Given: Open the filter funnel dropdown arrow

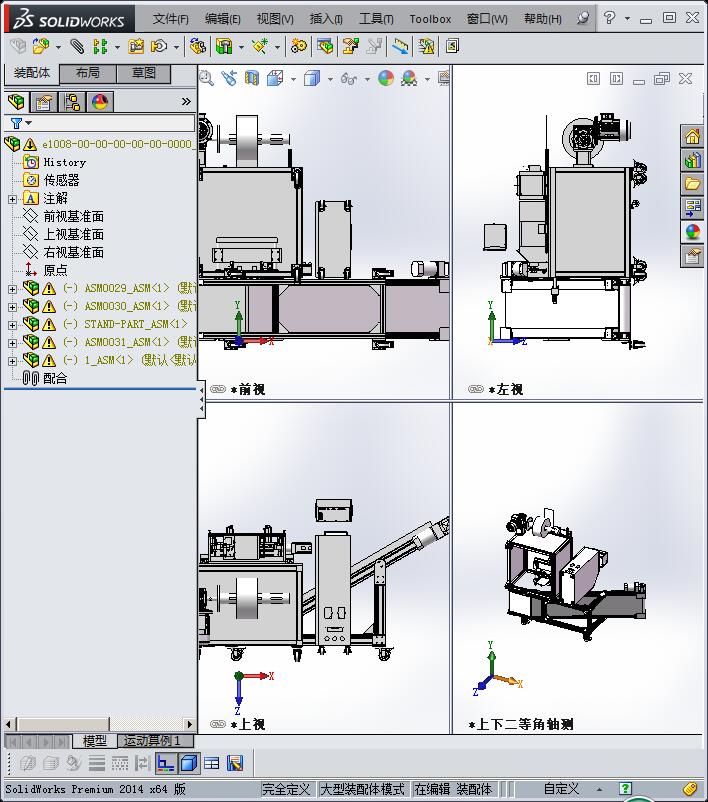Looking at the screenshot, I should tap(29, 123).
